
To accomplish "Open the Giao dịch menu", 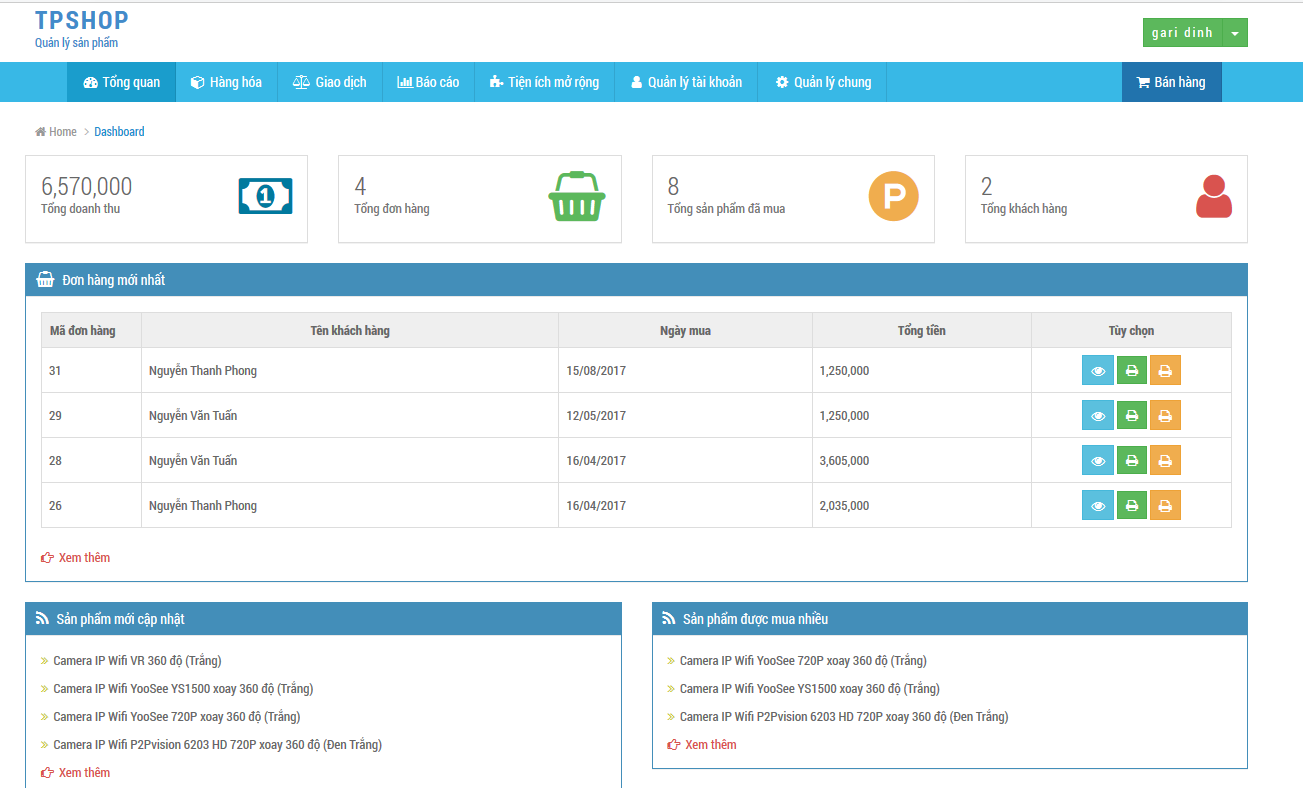I will (329, 82).
